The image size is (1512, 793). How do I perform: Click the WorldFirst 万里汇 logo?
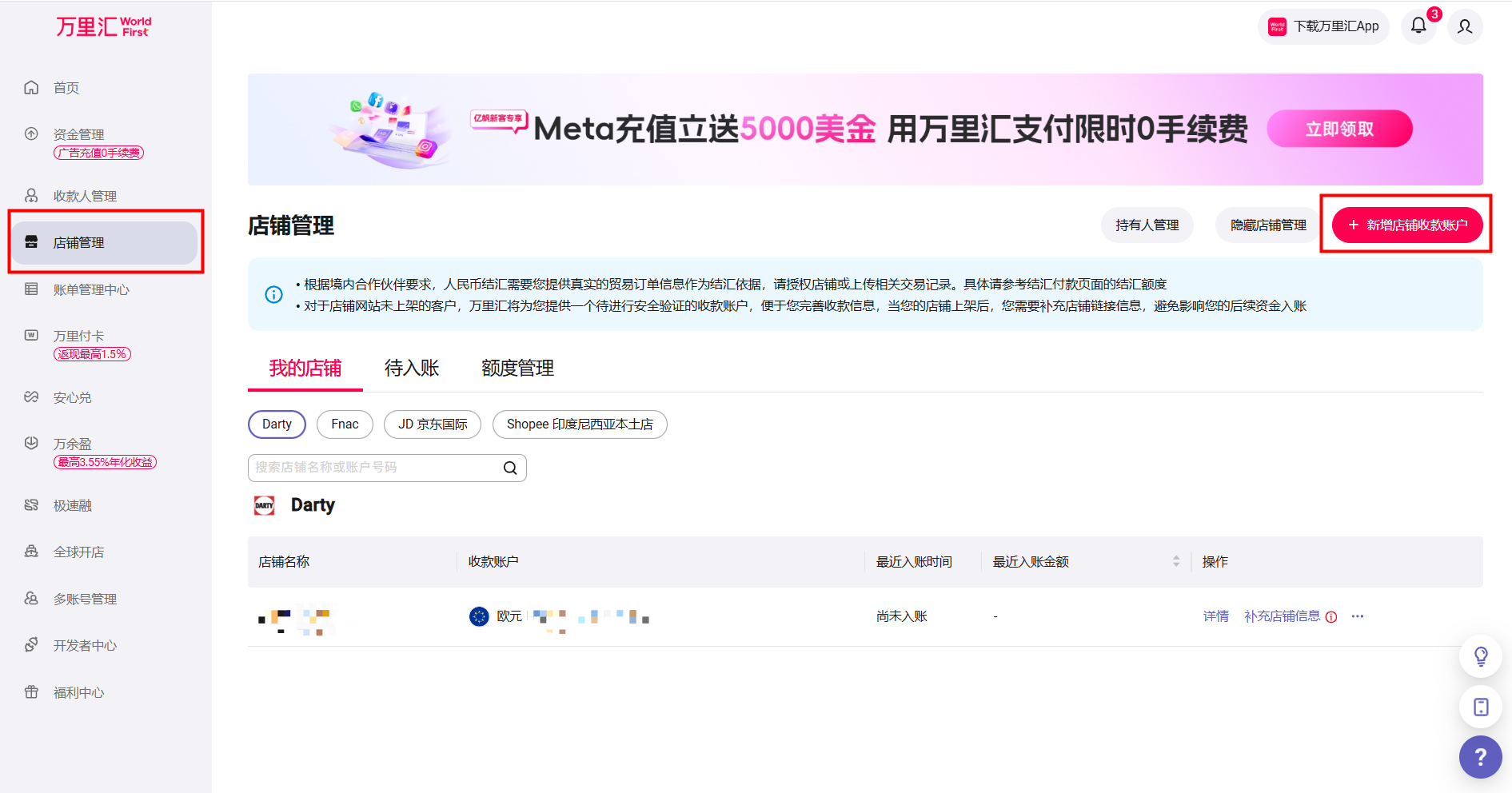(104, 27)
